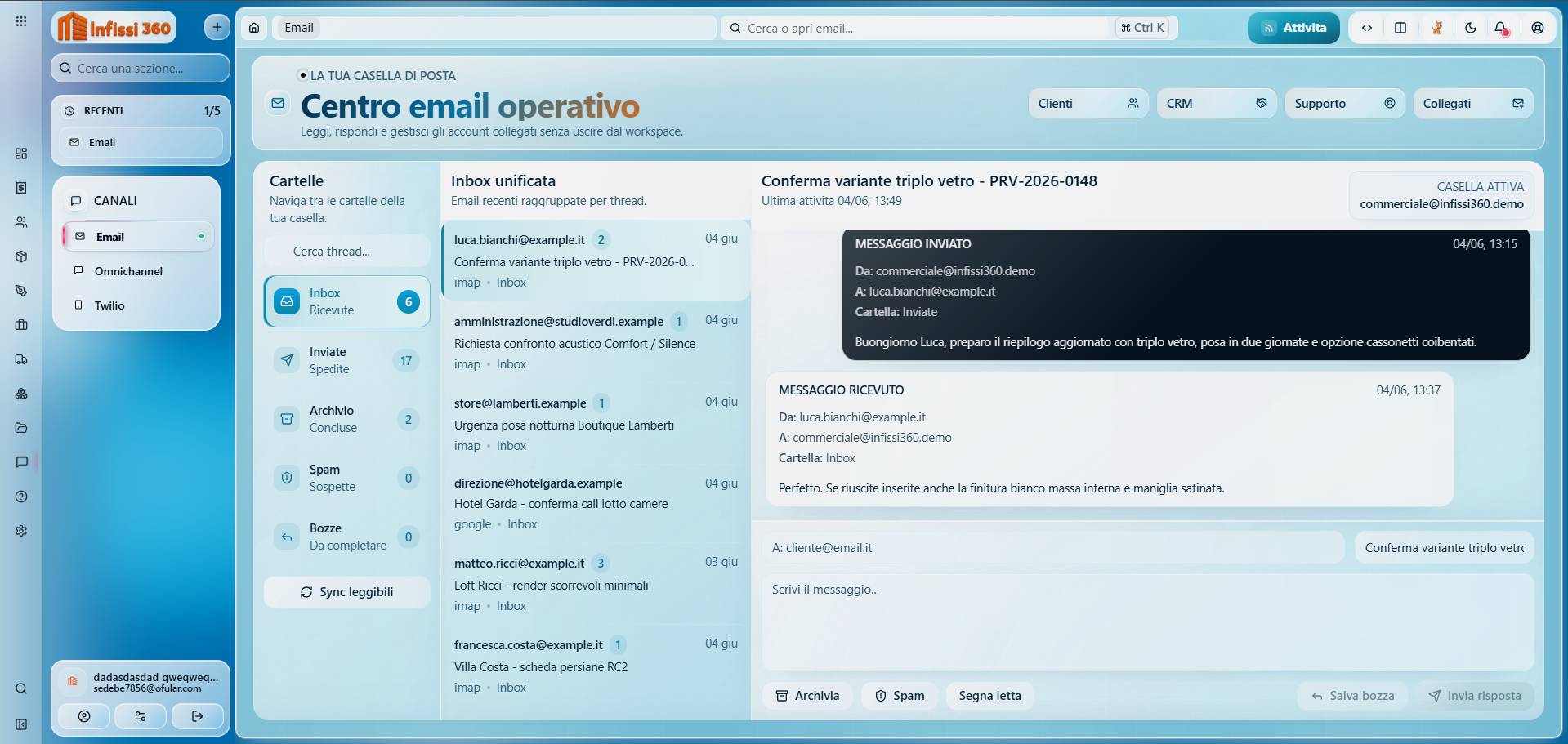1568x744 pixels.
Task: Open the Inviate Spedite folder
Action: 347,360
